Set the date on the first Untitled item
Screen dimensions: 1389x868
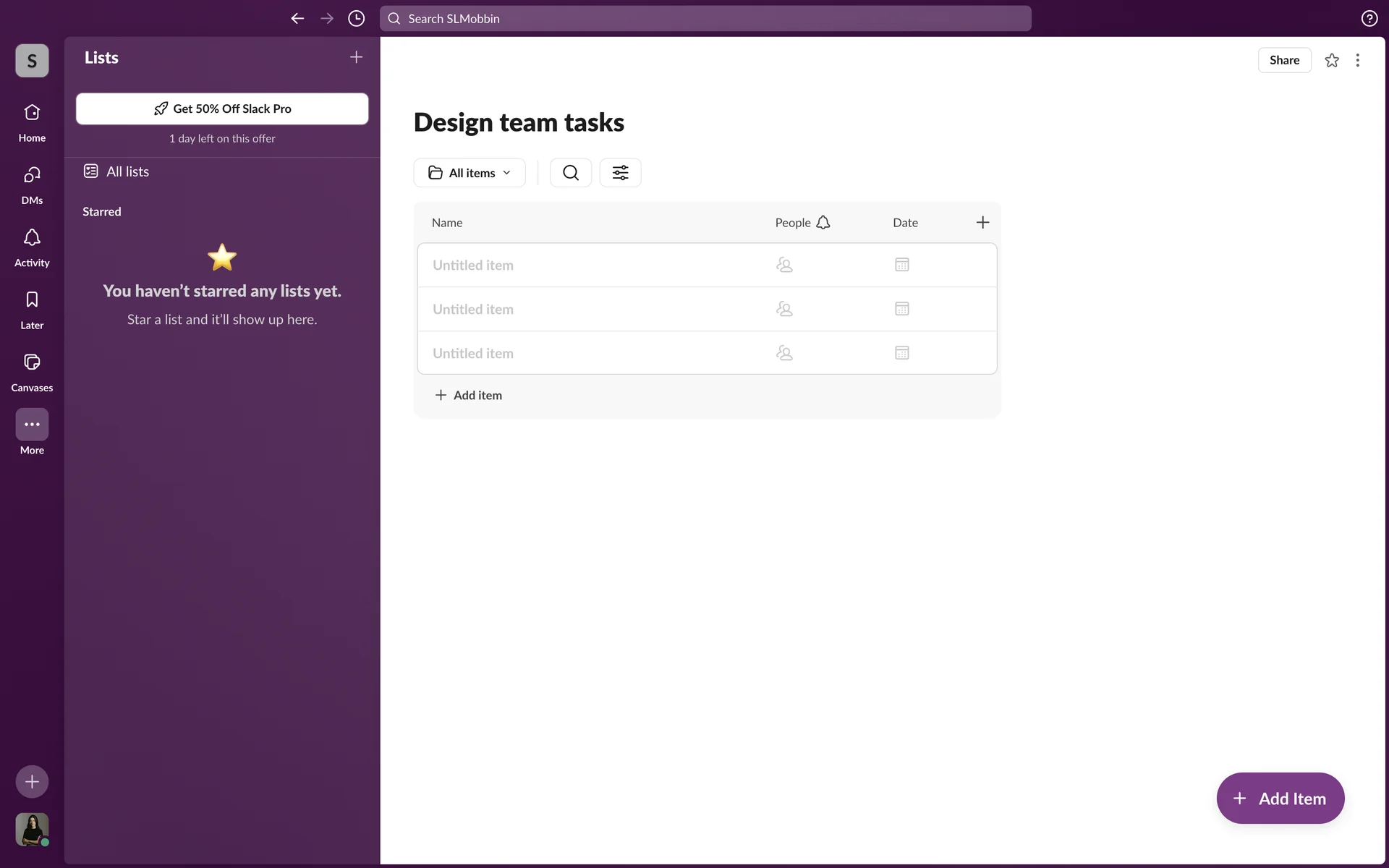tap(901, 265)
